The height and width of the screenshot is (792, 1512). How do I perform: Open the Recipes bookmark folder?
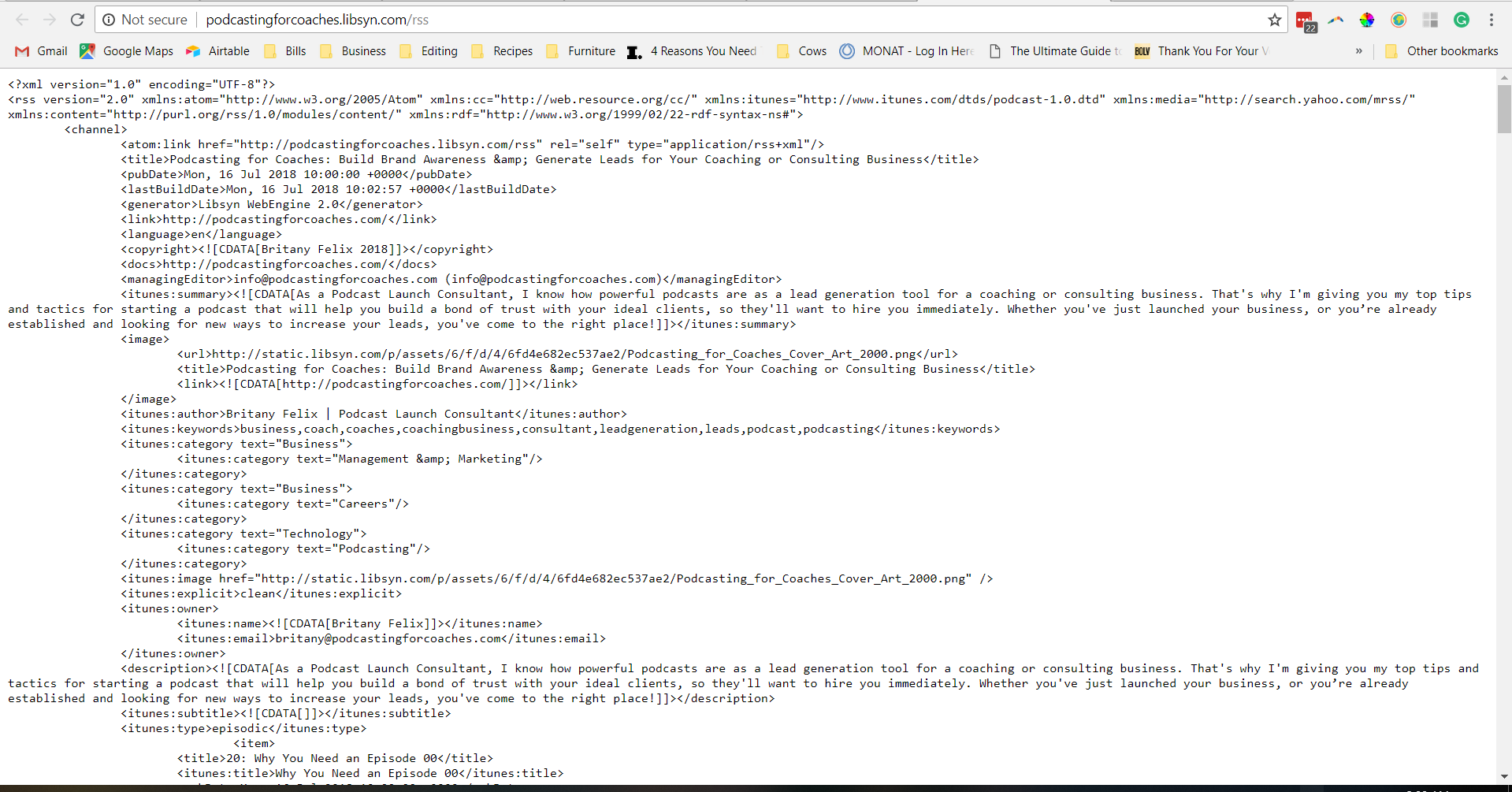(x=502, y=51)
